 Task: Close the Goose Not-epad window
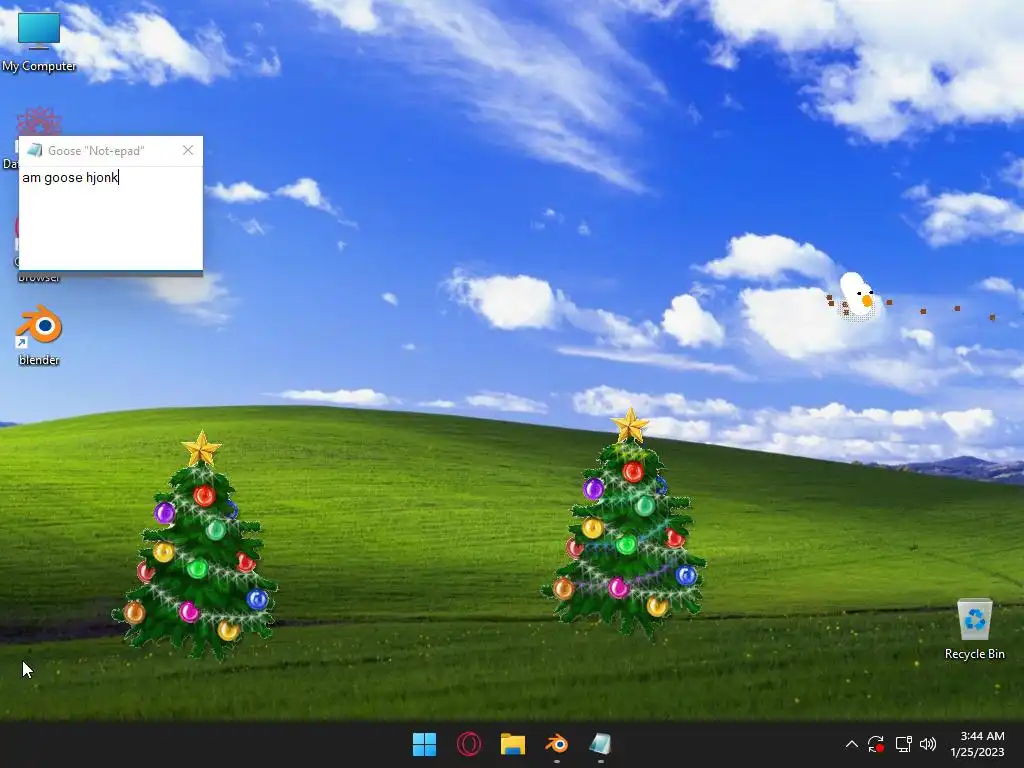188,150
